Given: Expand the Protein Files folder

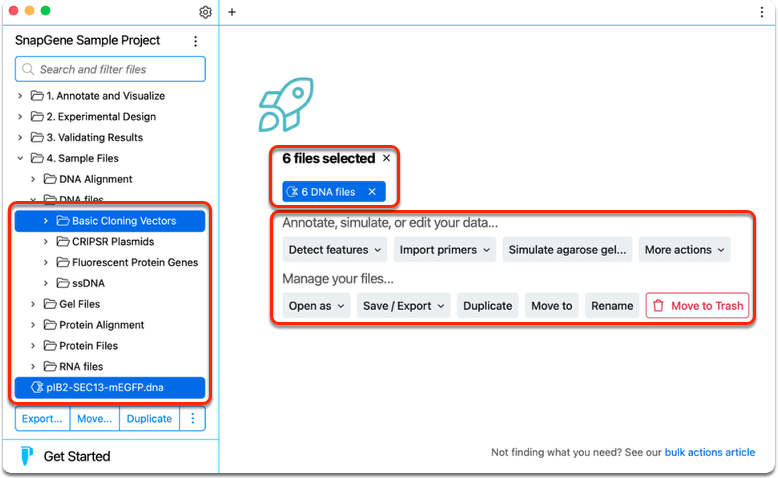Looking at the screenshot, I should pyautogui.click(x=33, y=346).
